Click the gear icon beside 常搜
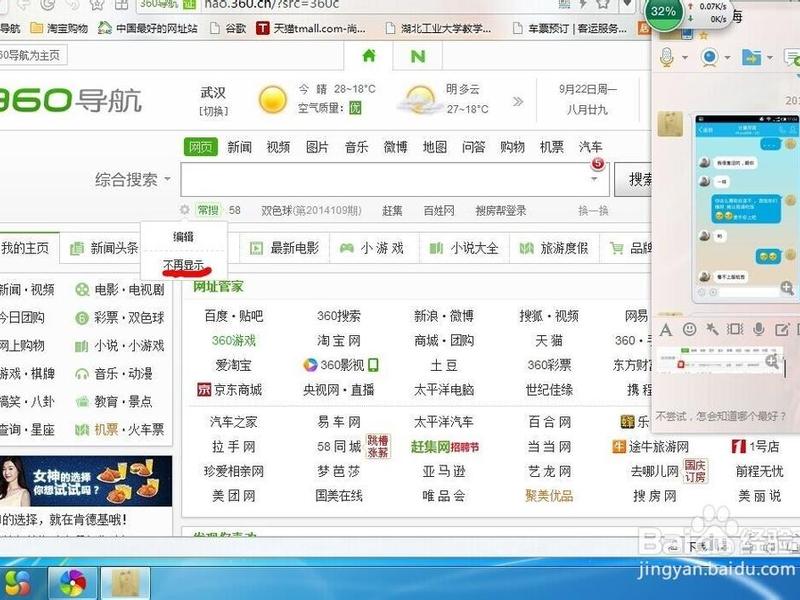This screenshot has width=800, height=600. point(185,209)
